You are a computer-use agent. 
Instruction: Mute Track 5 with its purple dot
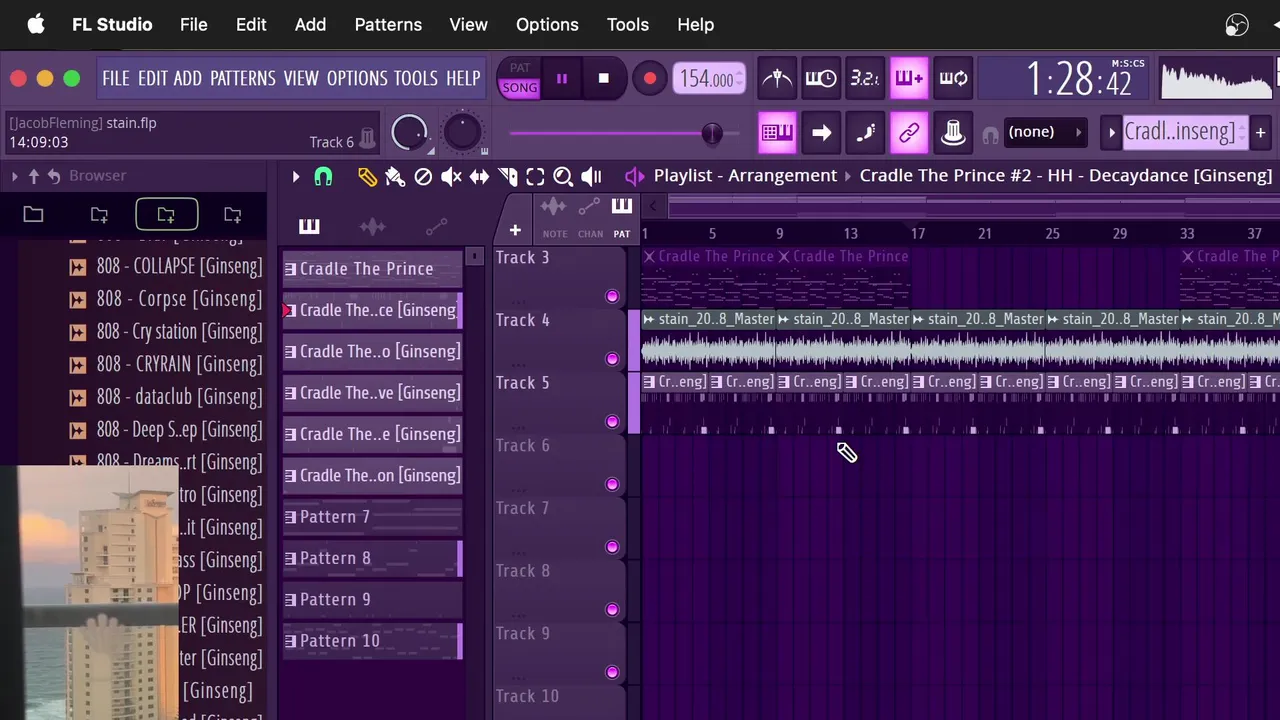point(612,421)
